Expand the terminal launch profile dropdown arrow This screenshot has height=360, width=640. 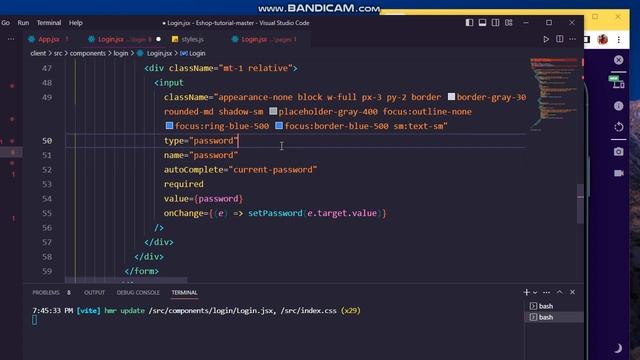point(535,293)
